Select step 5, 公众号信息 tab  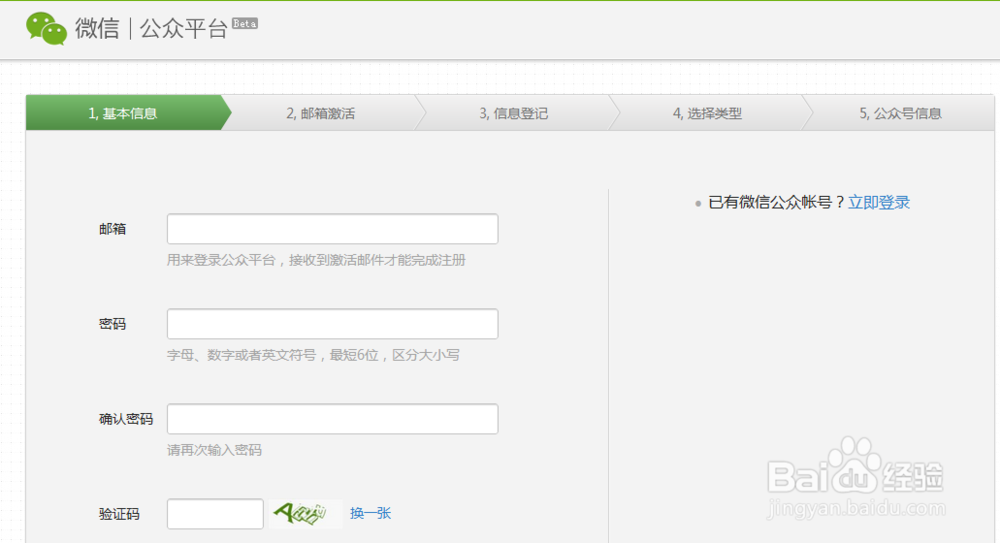(900, 113)
